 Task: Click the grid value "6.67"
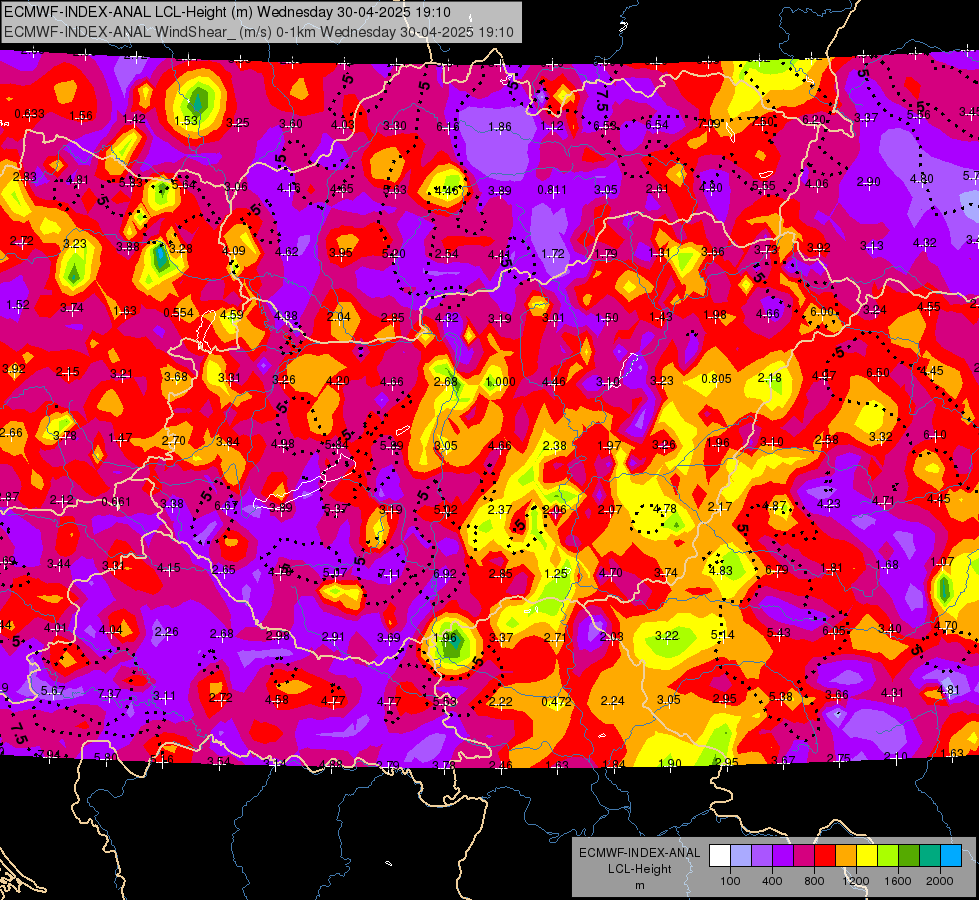pos(226,505)
